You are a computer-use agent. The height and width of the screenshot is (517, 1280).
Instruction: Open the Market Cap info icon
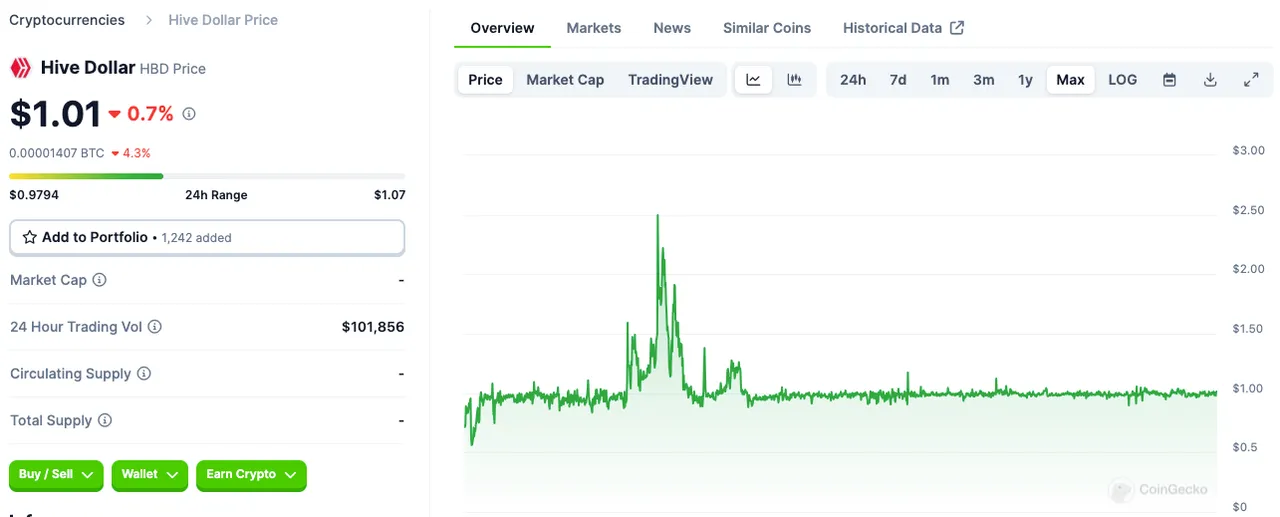[100, 280]
